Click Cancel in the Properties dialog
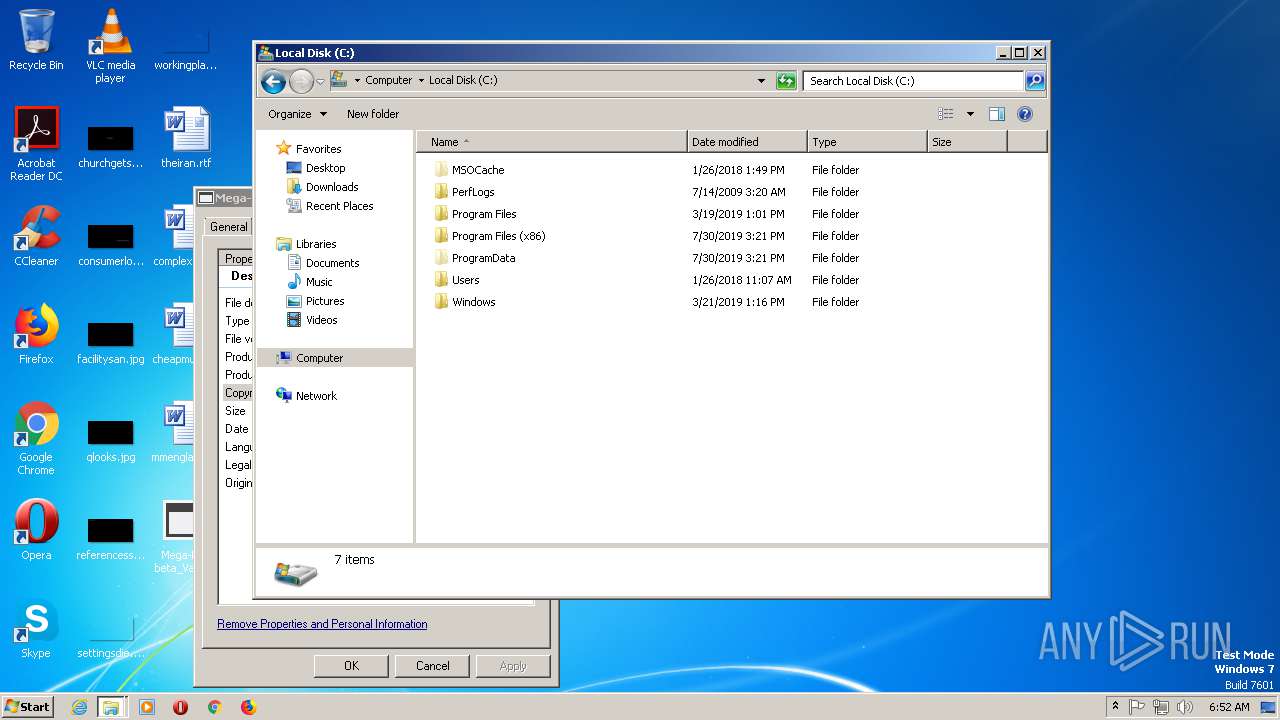Viewport: 1280px width, 720px height. 432,666
